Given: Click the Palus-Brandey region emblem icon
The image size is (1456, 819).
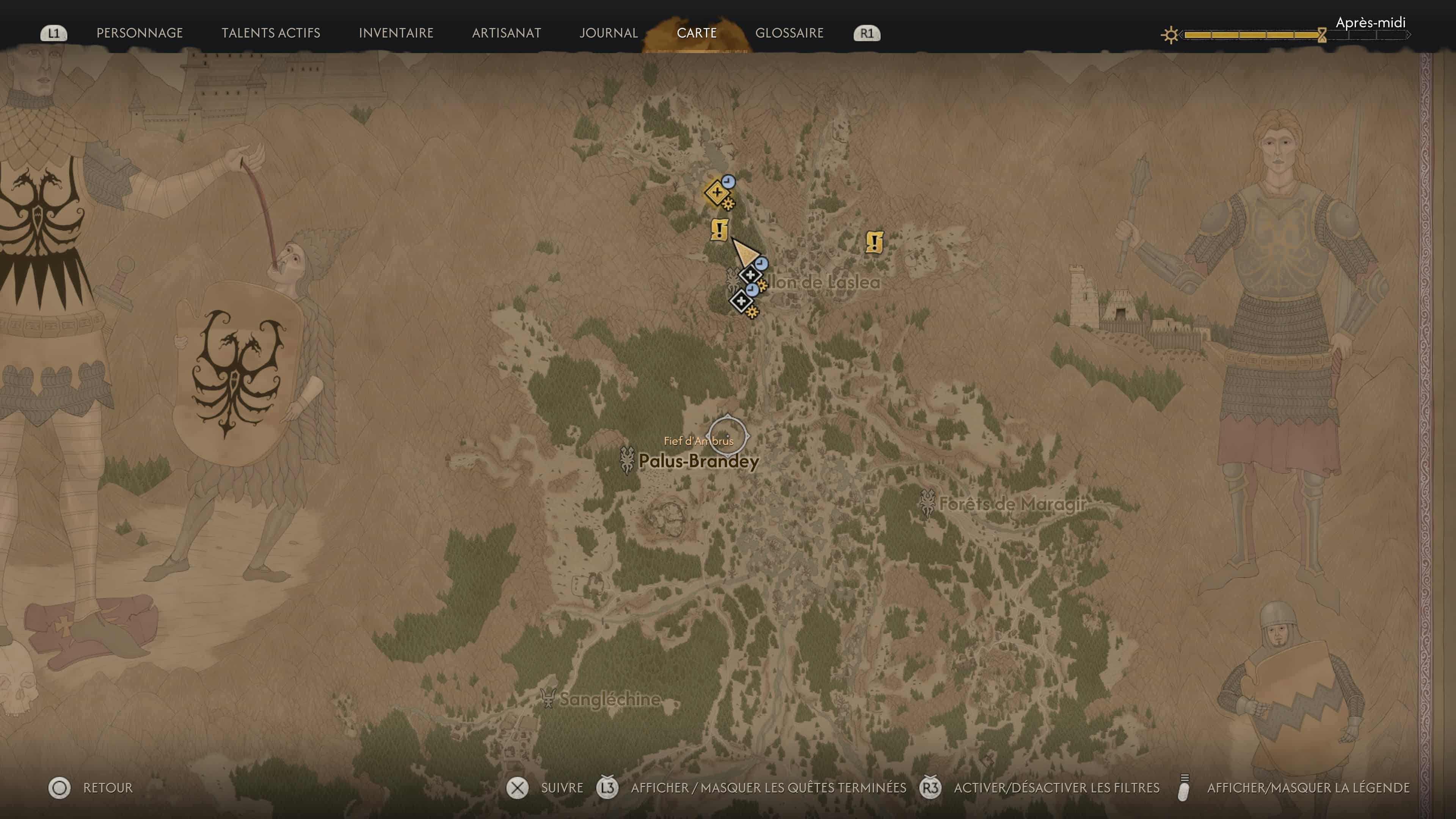Looking at the screenshot, I should click(627, 460).
